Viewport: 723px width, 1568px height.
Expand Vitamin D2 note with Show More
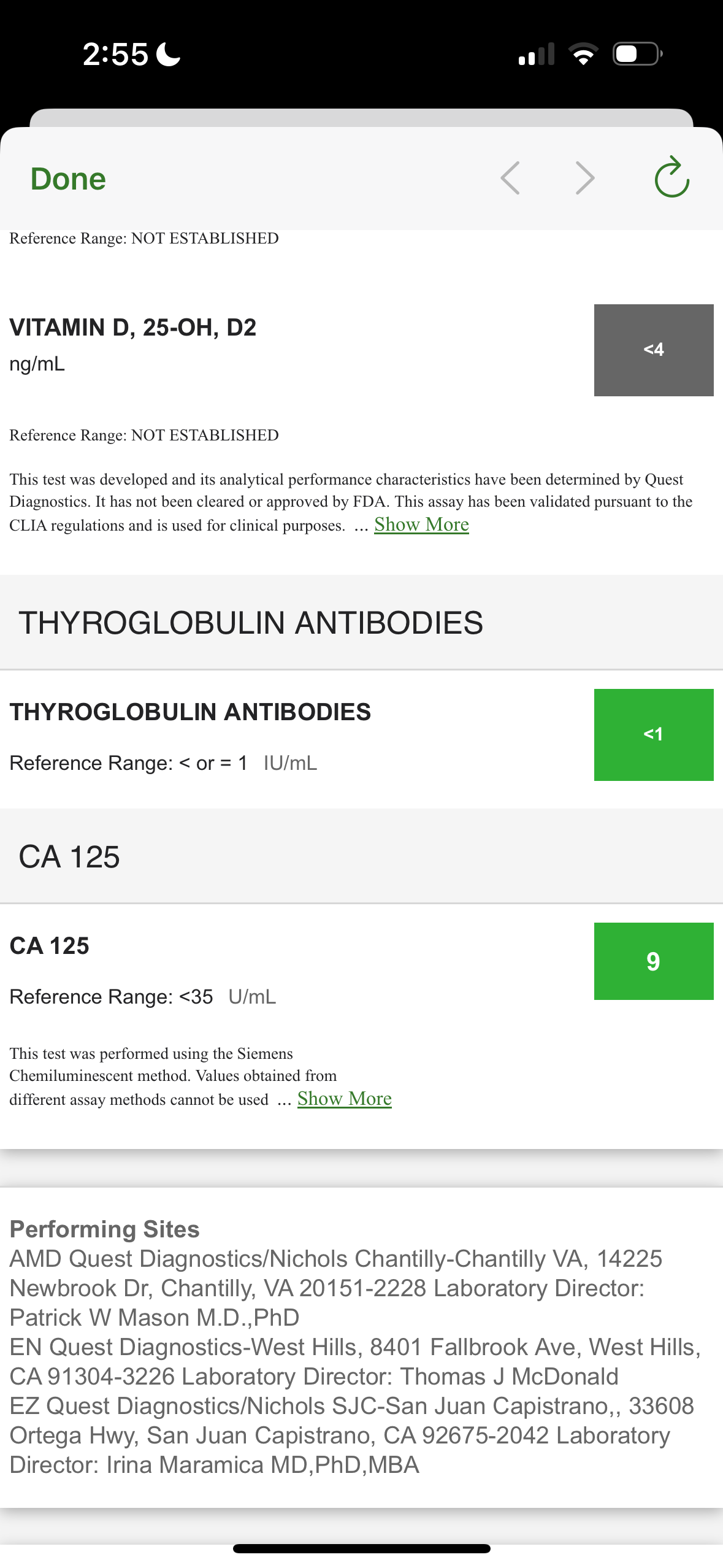pos(421,525)
